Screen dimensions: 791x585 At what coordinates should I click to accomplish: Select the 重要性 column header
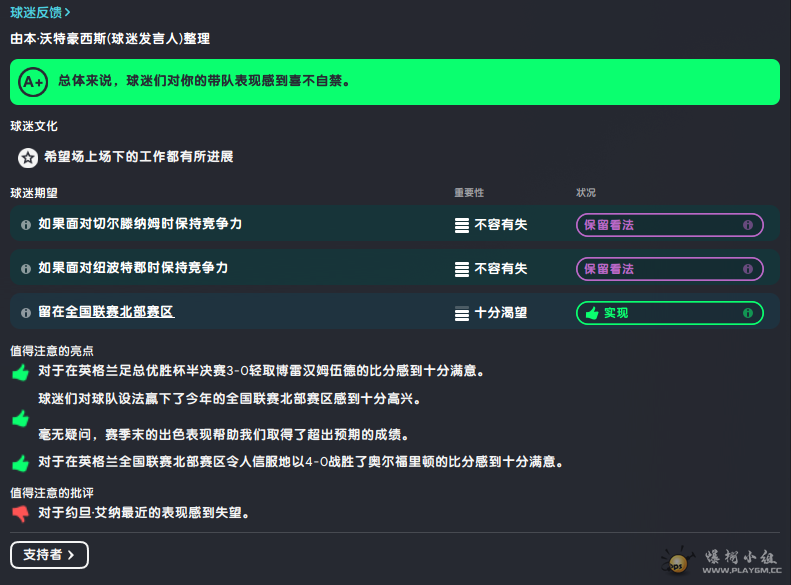point(468,192)
